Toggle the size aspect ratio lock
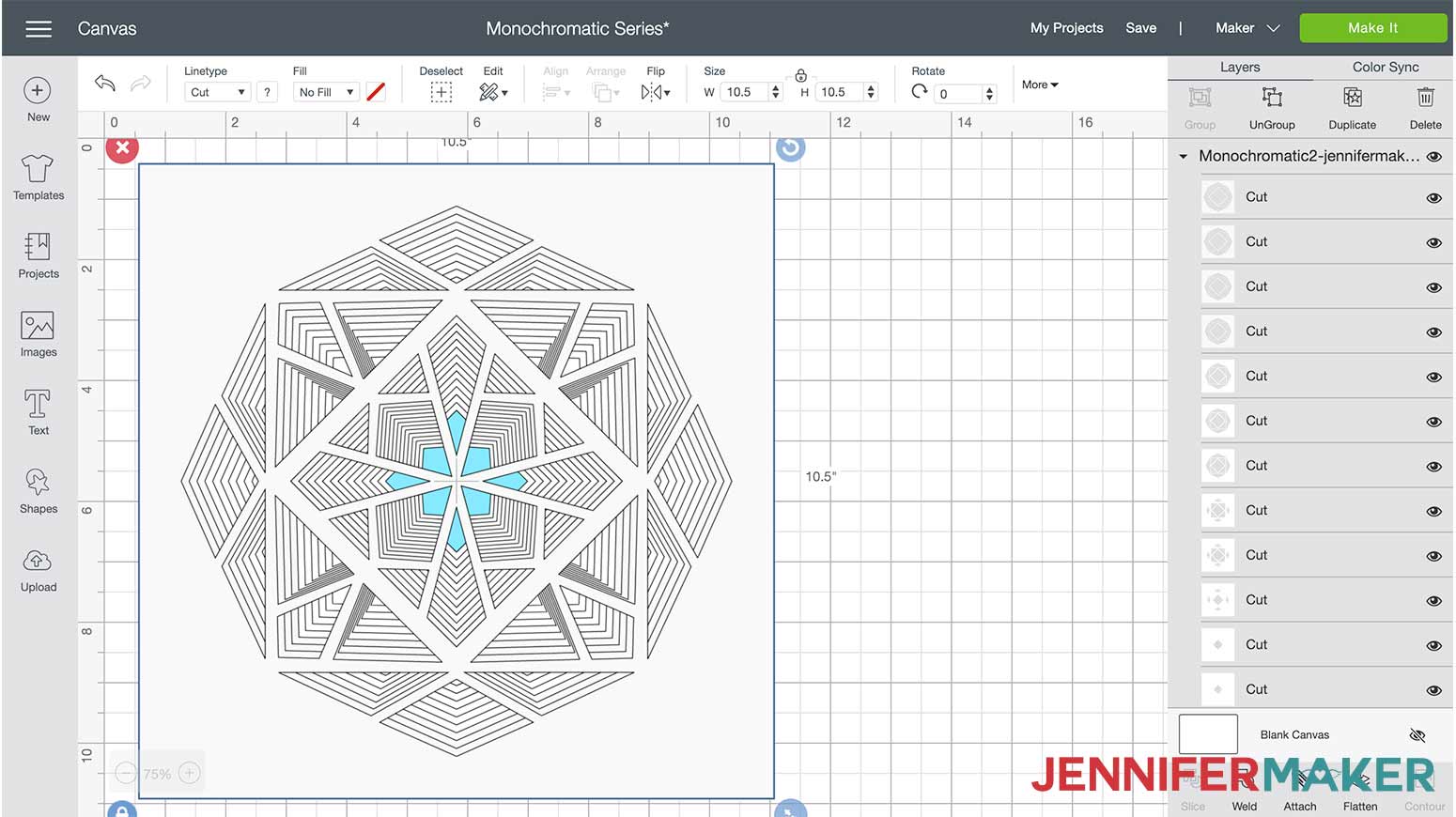 [x=800, y=75]
